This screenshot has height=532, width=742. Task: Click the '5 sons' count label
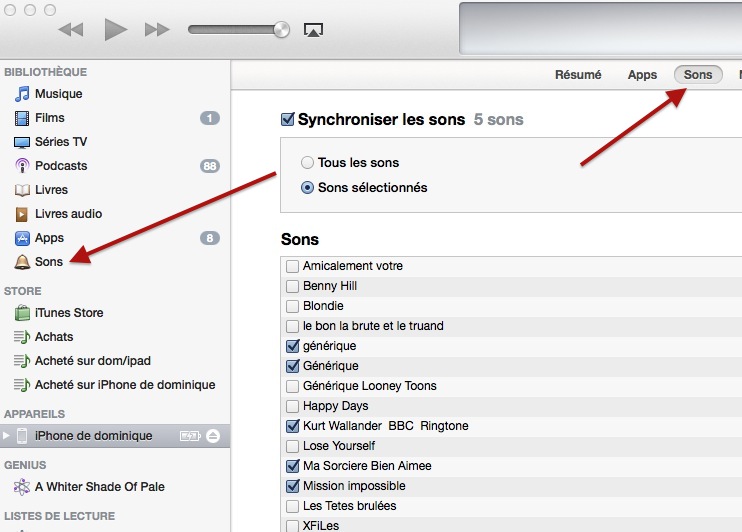(498, 119)
